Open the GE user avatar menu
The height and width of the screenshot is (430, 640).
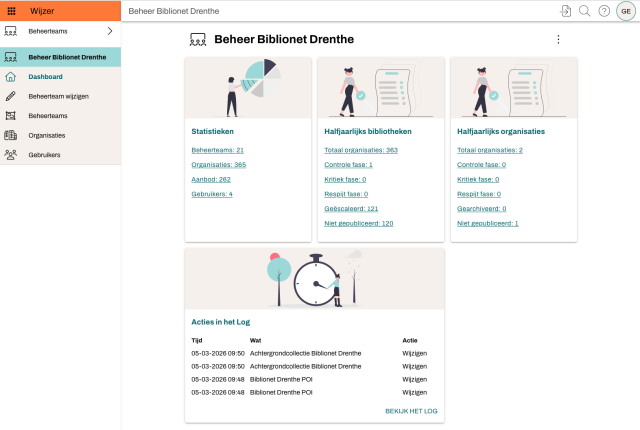coord(626,10)
